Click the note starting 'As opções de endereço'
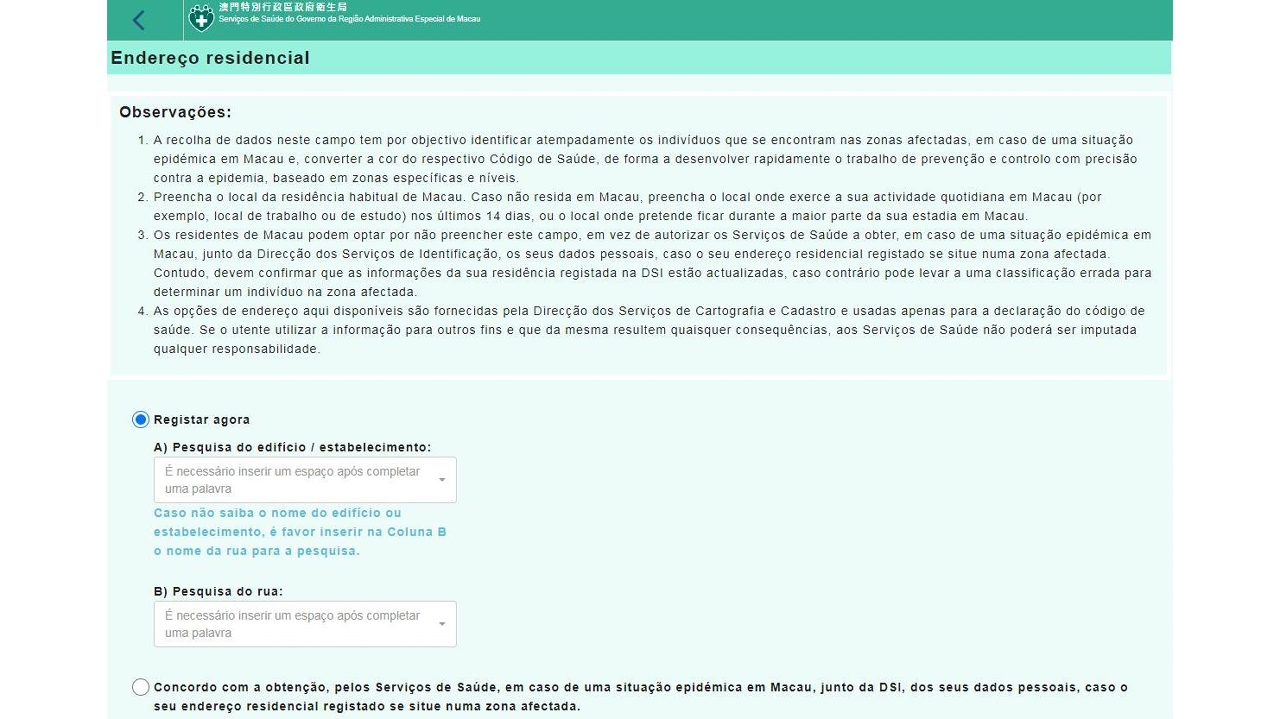This screenshot has height=719, width=1280. (649, 330)
